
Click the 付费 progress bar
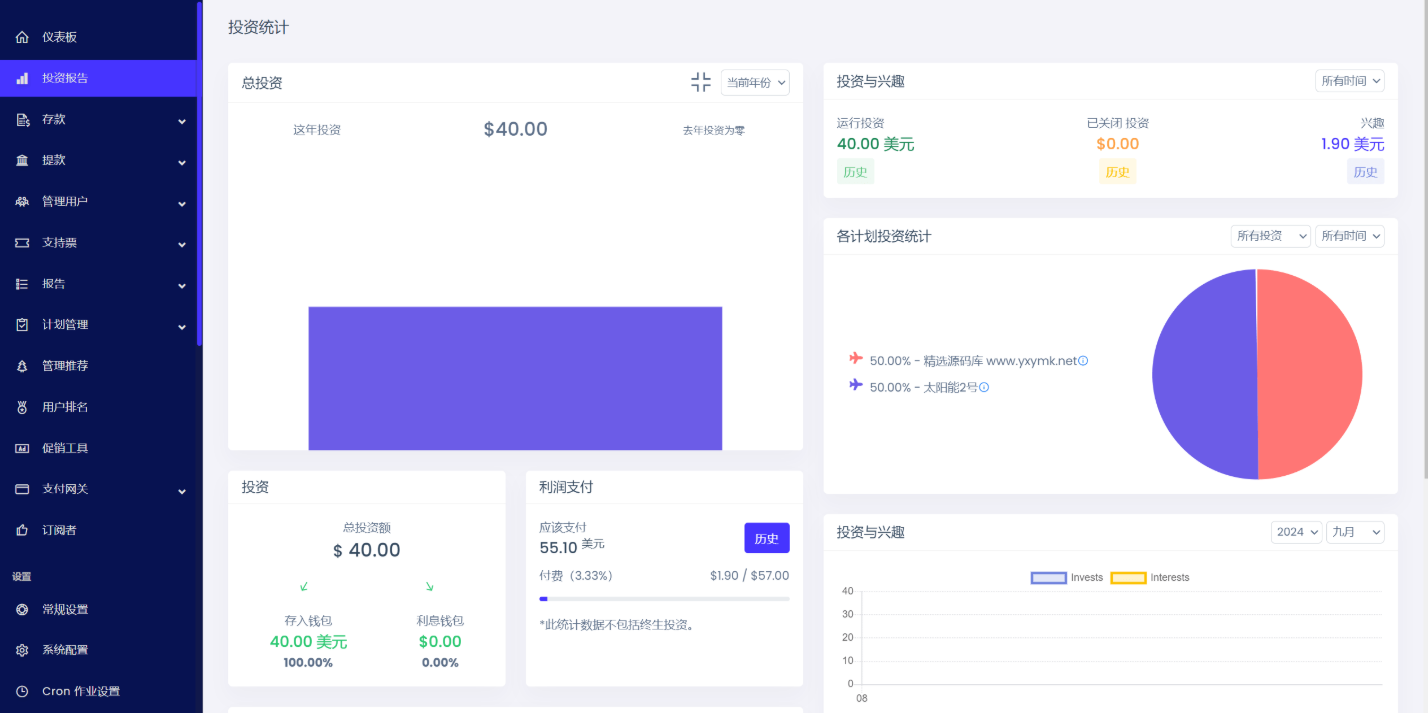[664, 599]
